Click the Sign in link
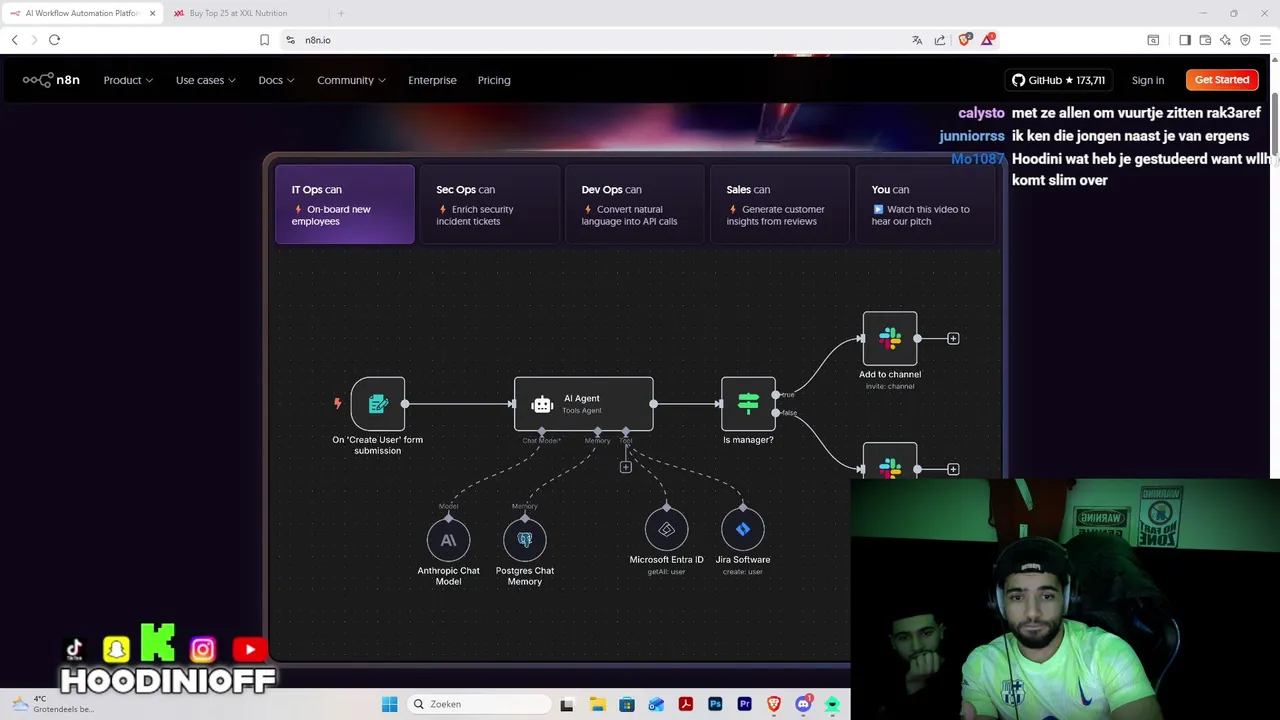The width and height of the screenshot is (1280, 720). click(1148, 80)
